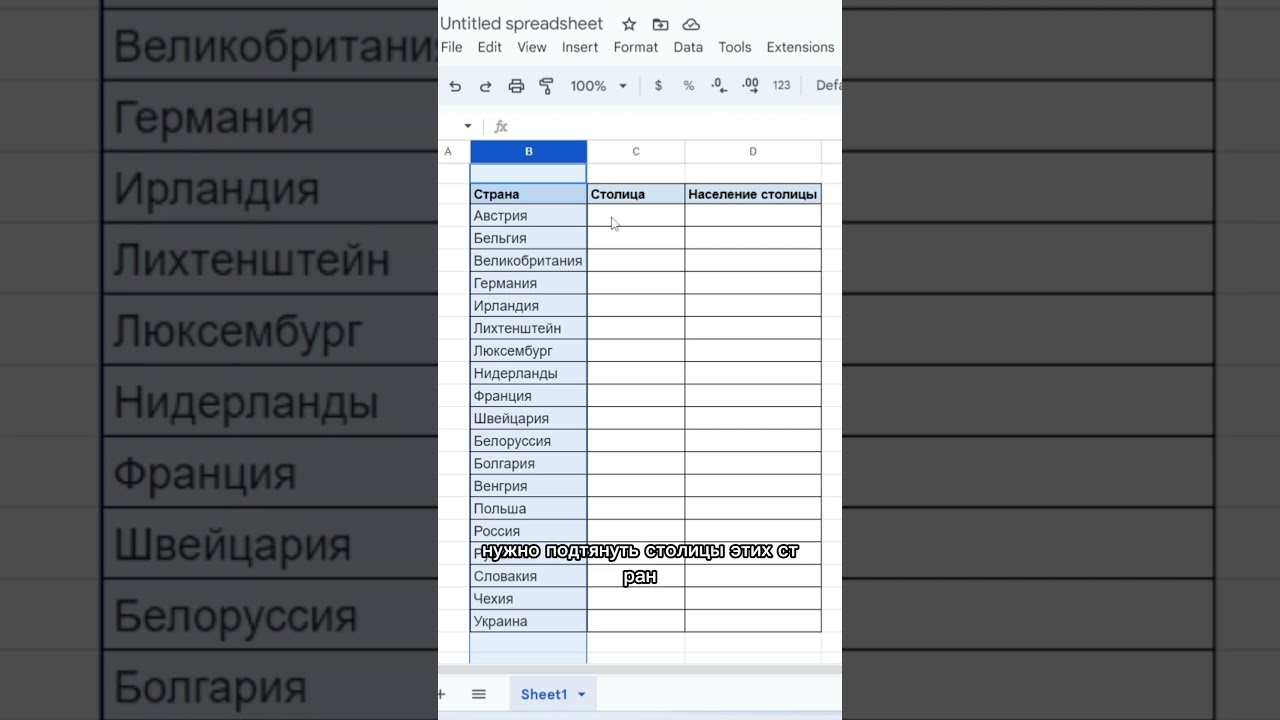Print the spreadsheet
This screenshot has width=1280, height=720.
516,86
